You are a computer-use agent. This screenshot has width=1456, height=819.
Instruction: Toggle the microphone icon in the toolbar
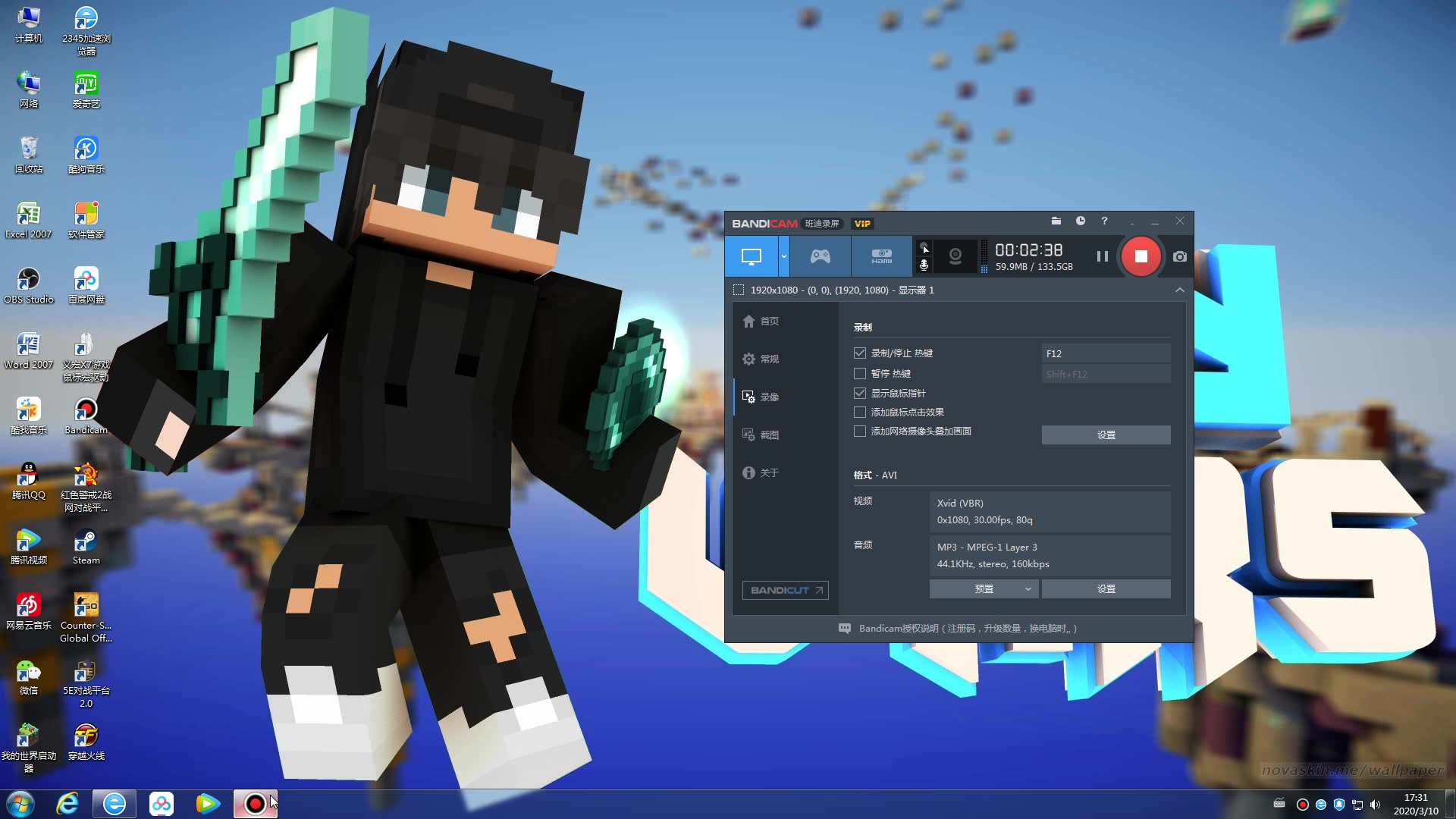click(x=924, y=265)
